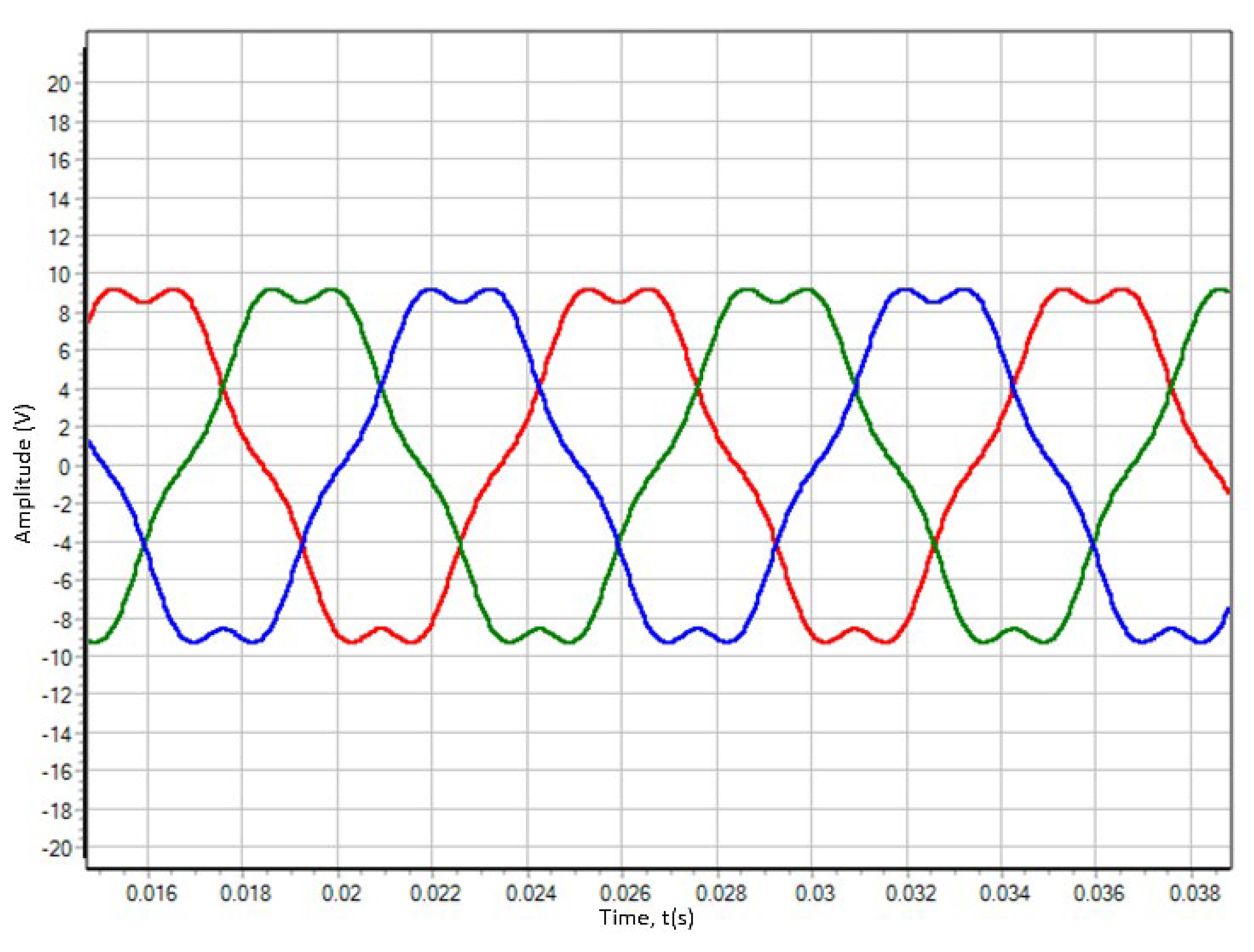This screenshot has width=1254, height=952.
Task: Click the x-axis label 0.018
Action: [x=245, y=894]
